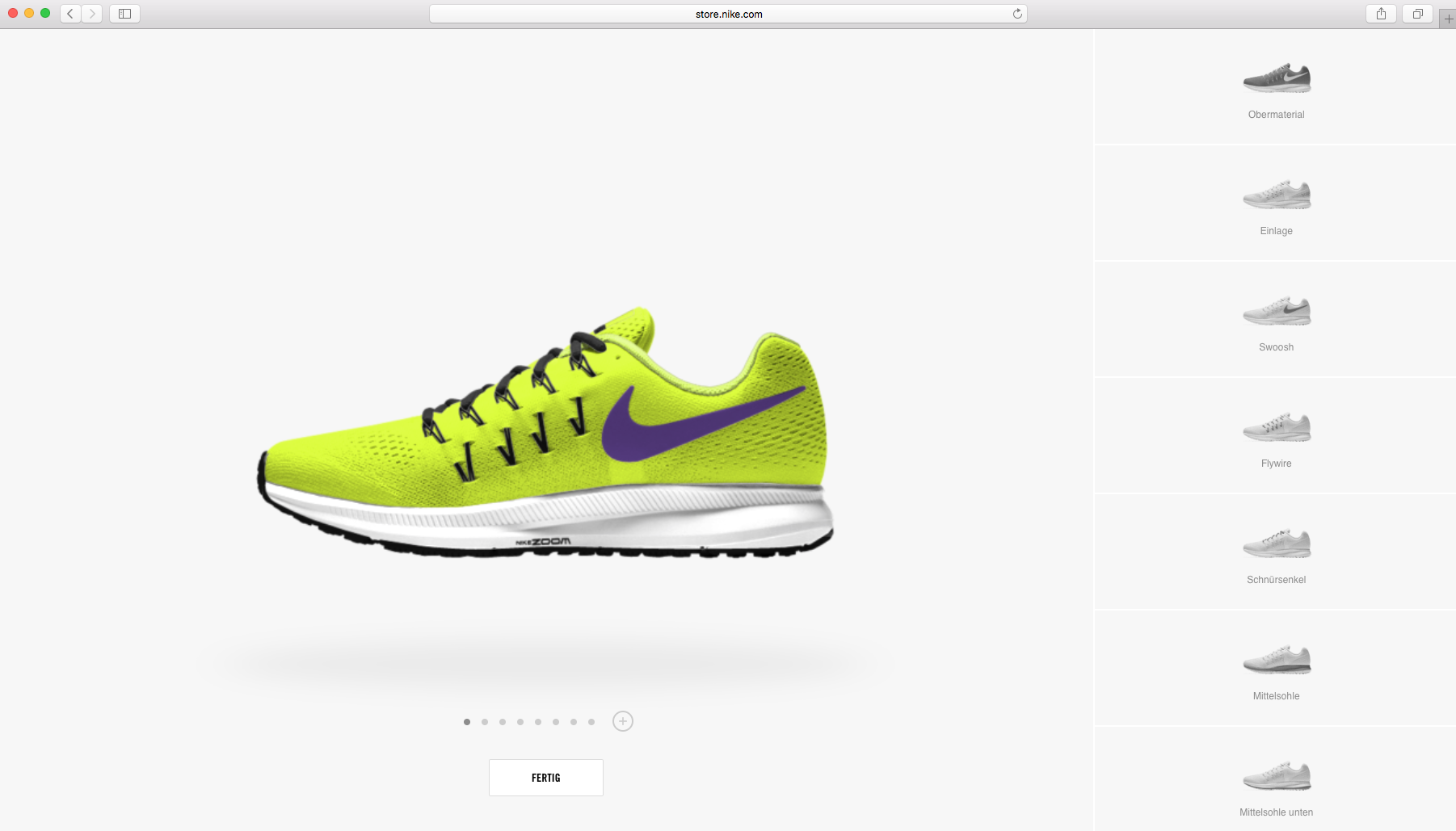Go back with the browser back arrow
This screenshot has width=1456, height=831.
point(70,14)
